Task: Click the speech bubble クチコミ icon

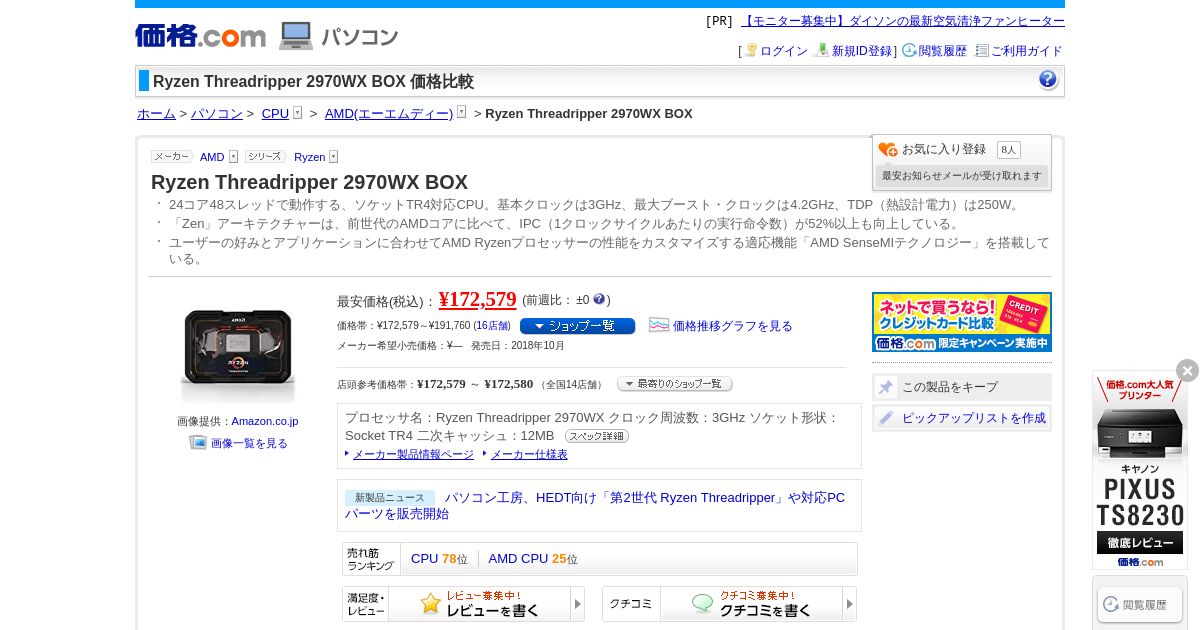Action: pyautogui.click(x=703, y=603)
